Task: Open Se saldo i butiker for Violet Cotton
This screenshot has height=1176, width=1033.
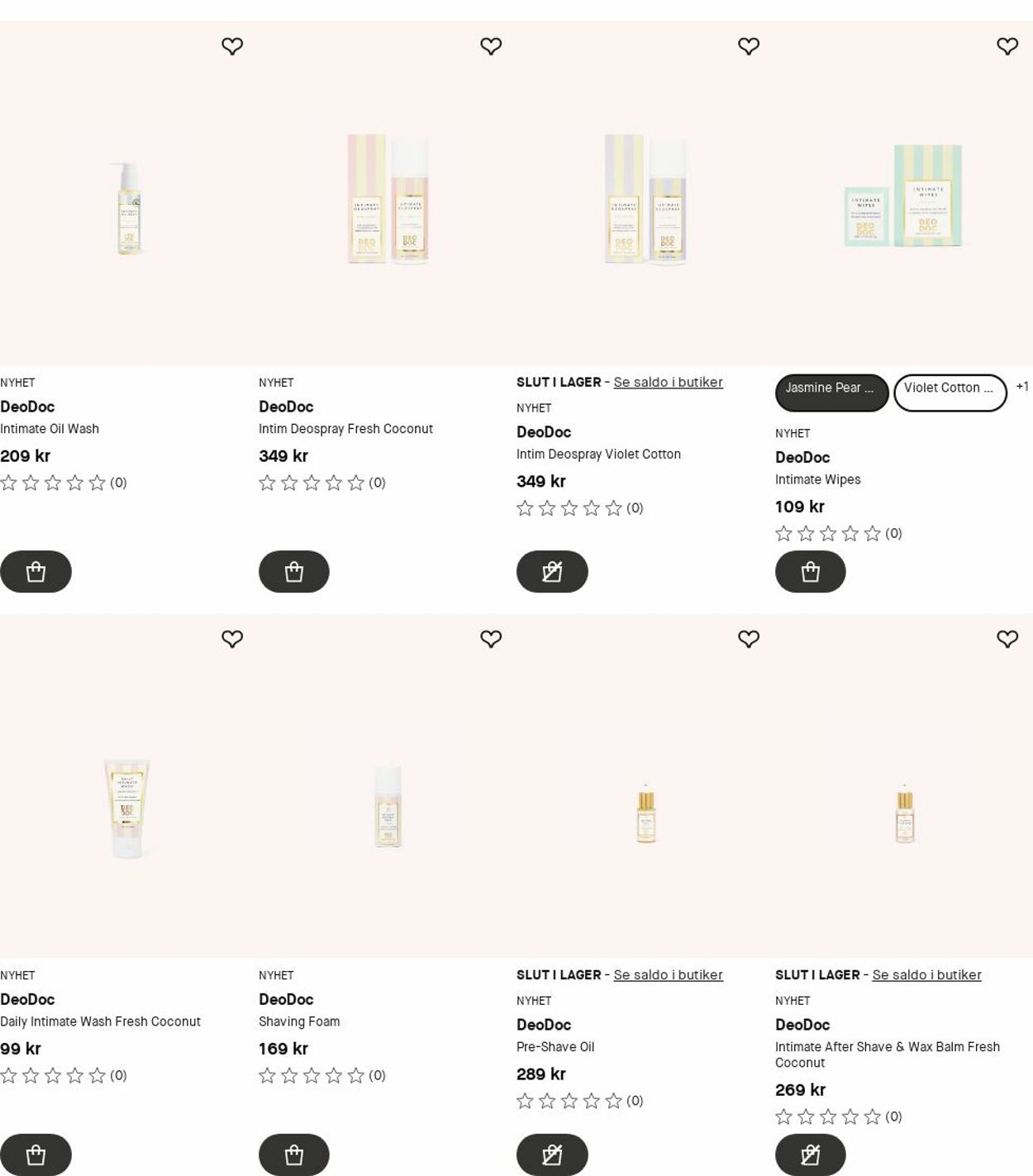Action: tap(668, 383)
